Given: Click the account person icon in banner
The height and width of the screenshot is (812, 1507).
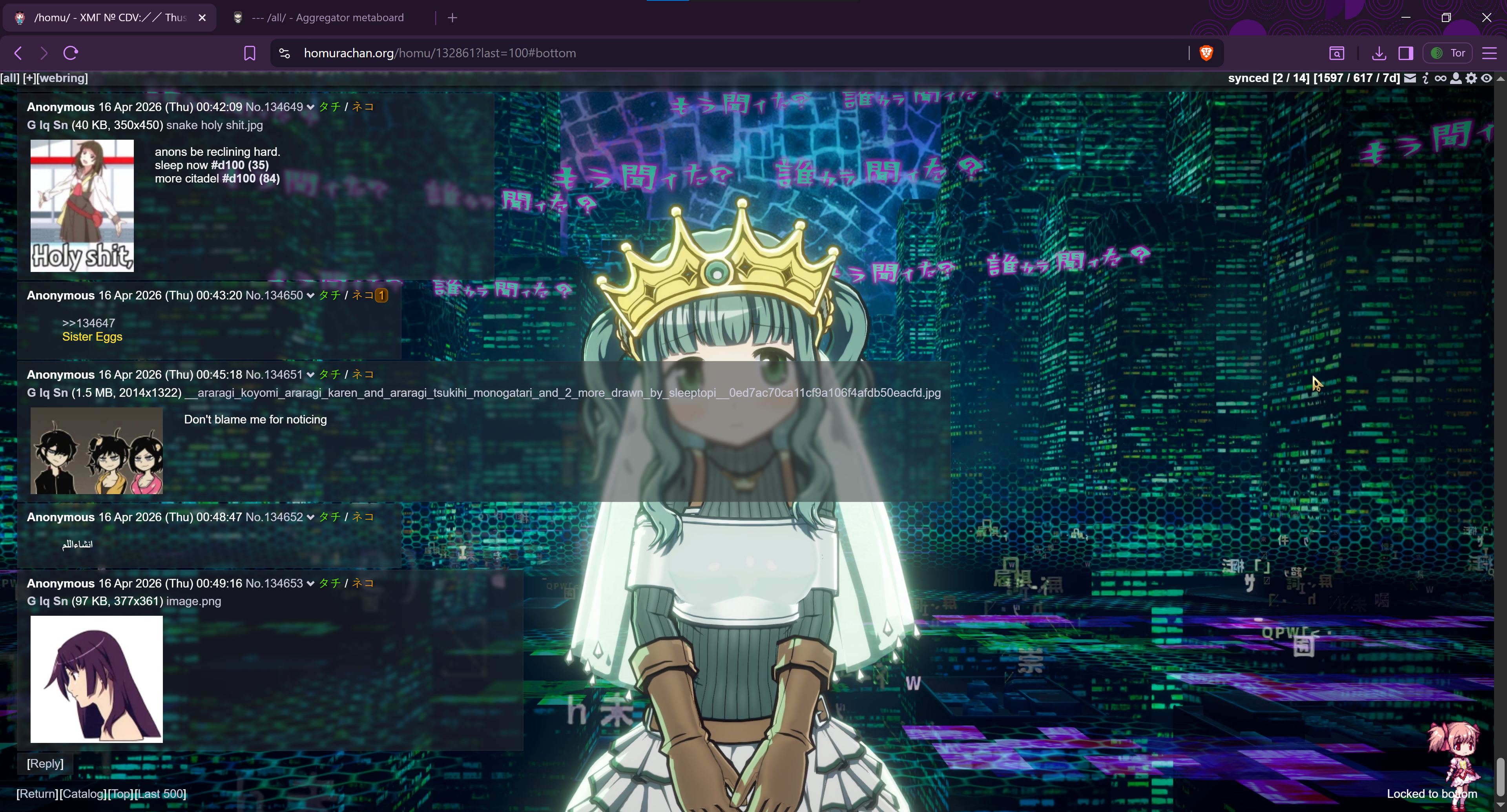Looking at the screenshot, I should [1456, 78].
